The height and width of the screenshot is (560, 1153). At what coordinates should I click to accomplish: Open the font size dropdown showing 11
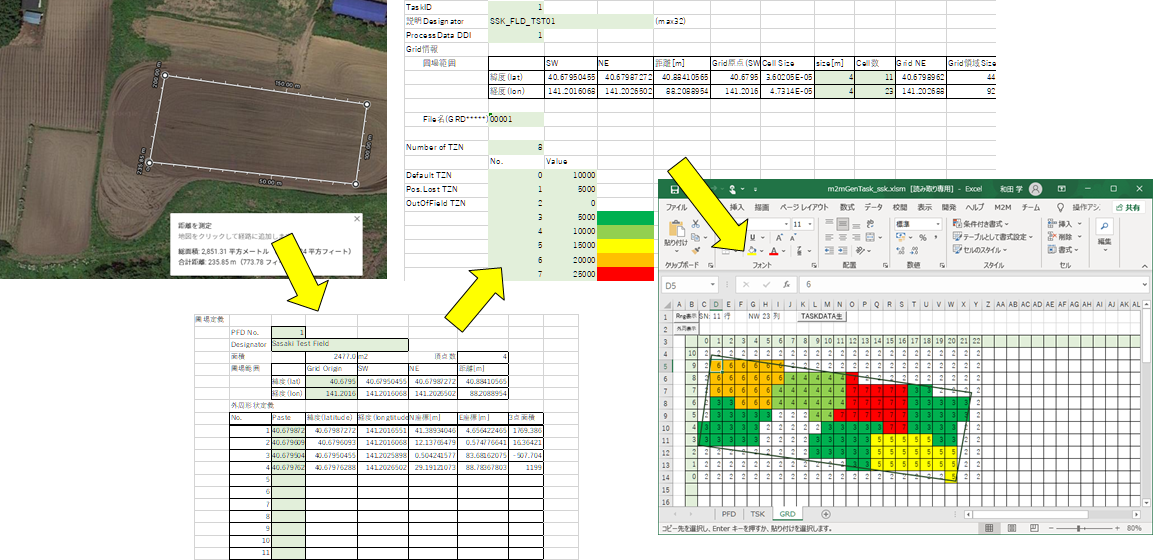pos(810,225)
